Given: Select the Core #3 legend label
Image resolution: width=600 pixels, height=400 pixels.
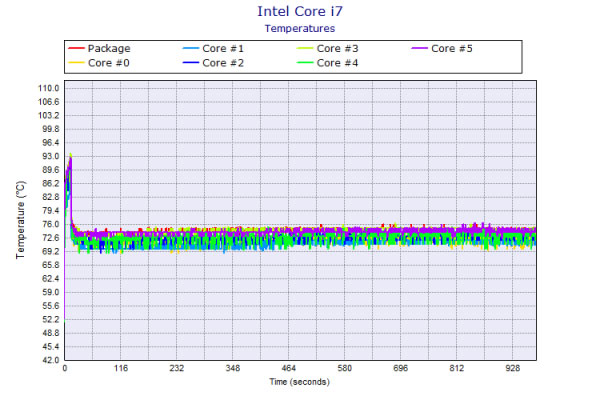Looking at the screenshot, I should (337, 49).
